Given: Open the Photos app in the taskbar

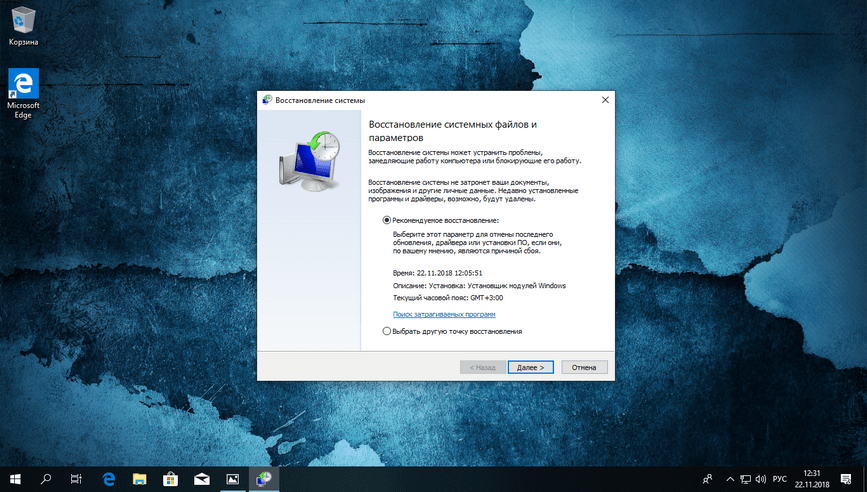Looking at the screenshot, I should [233, 479].
